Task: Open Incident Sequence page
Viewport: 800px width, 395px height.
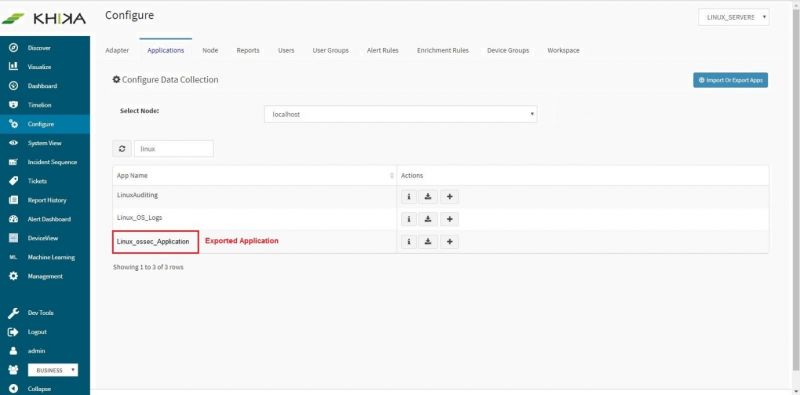Action: pos(52,162)
